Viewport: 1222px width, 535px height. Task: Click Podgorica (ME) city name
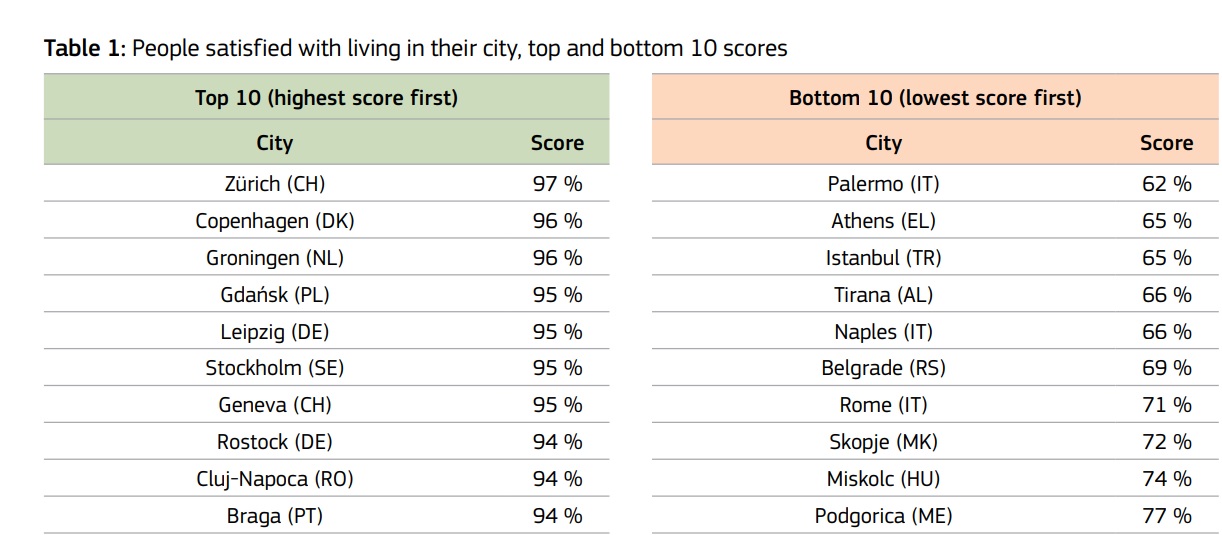click(884, 515)
